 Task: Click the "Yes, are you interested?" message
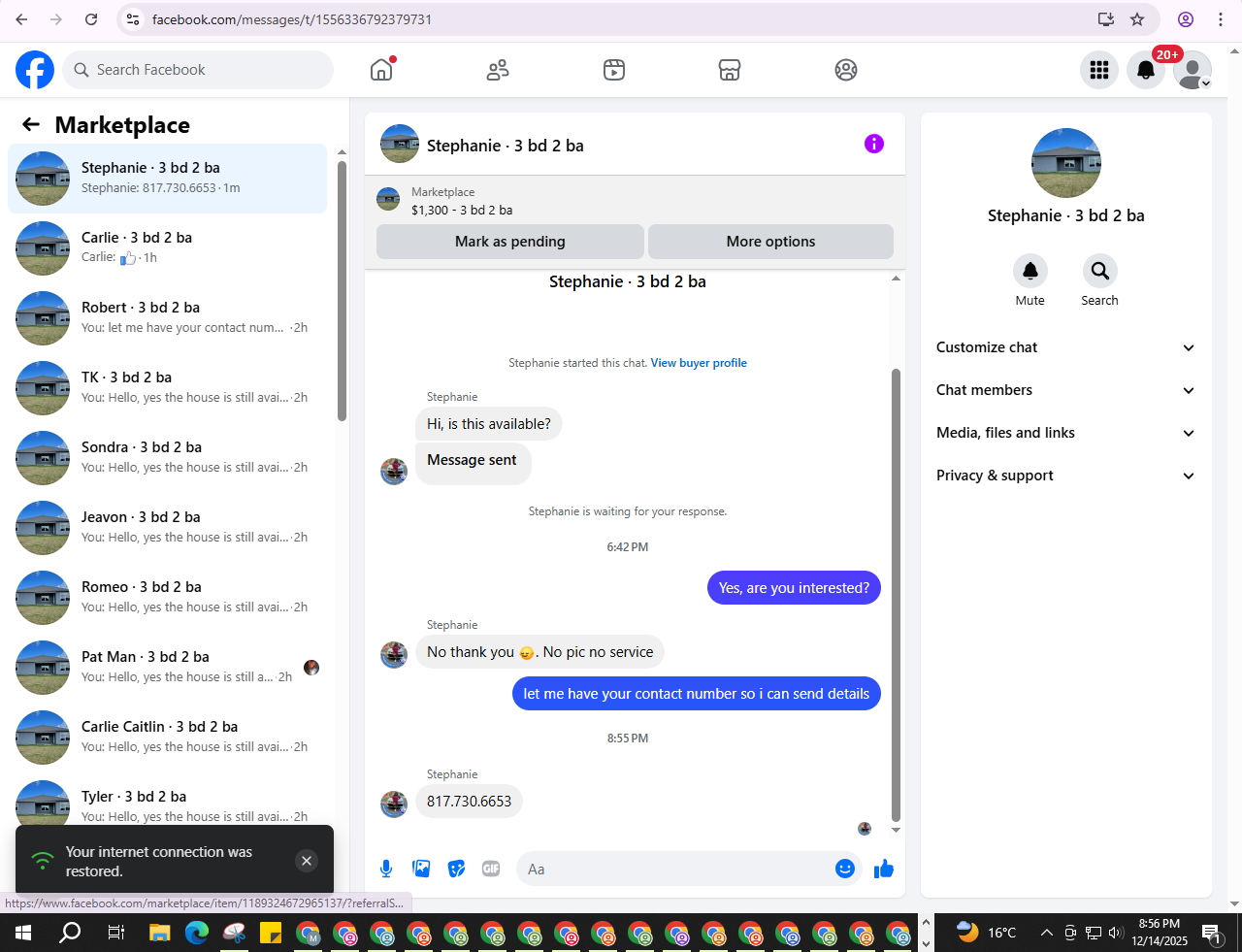pyautogui.click(x=794, y=588)
